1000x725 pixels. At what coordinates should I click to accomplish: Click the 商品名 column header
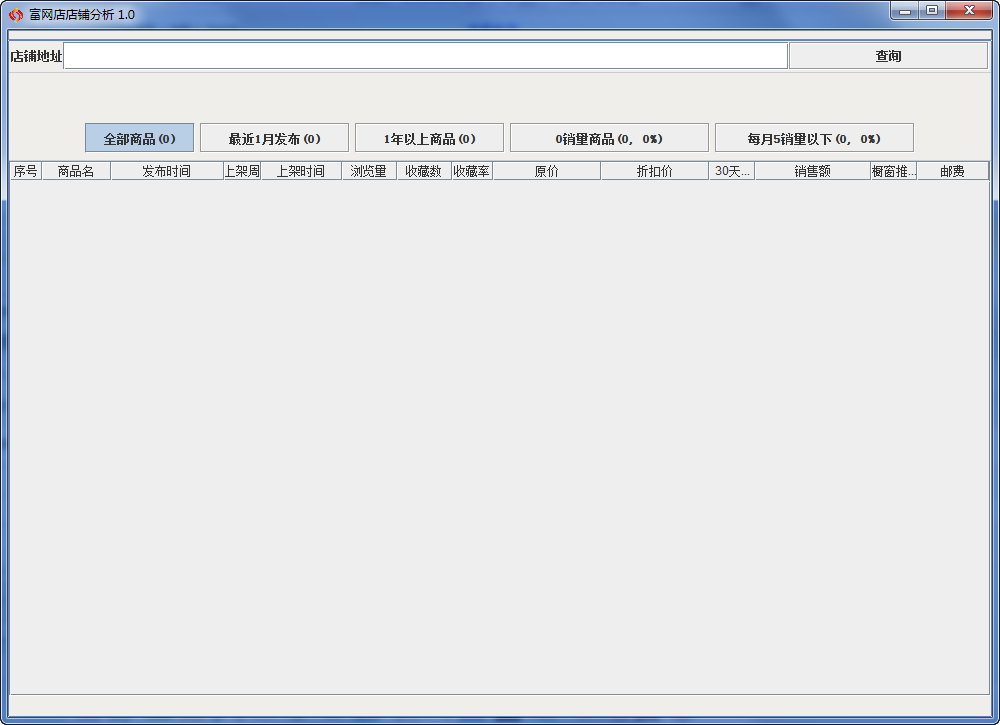point(75,170)
